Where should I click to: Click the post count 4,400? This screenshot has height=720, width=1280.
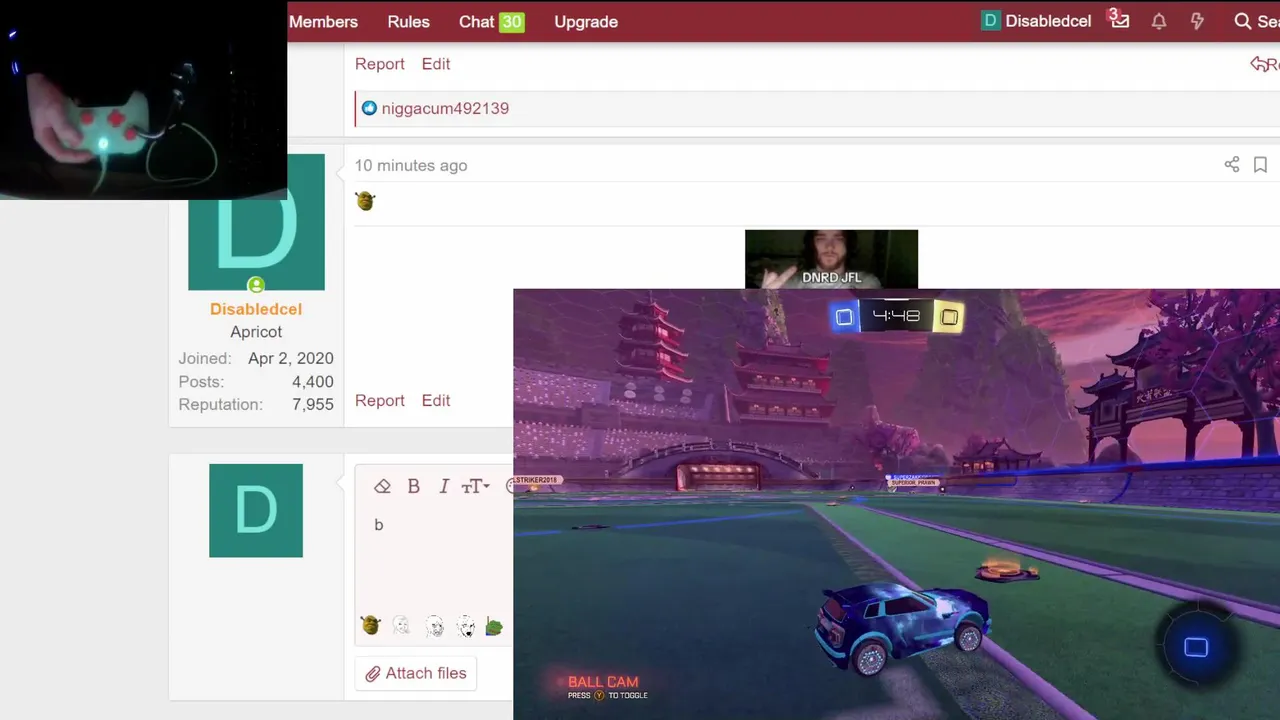pyautogui.click(x=313, y=381)
